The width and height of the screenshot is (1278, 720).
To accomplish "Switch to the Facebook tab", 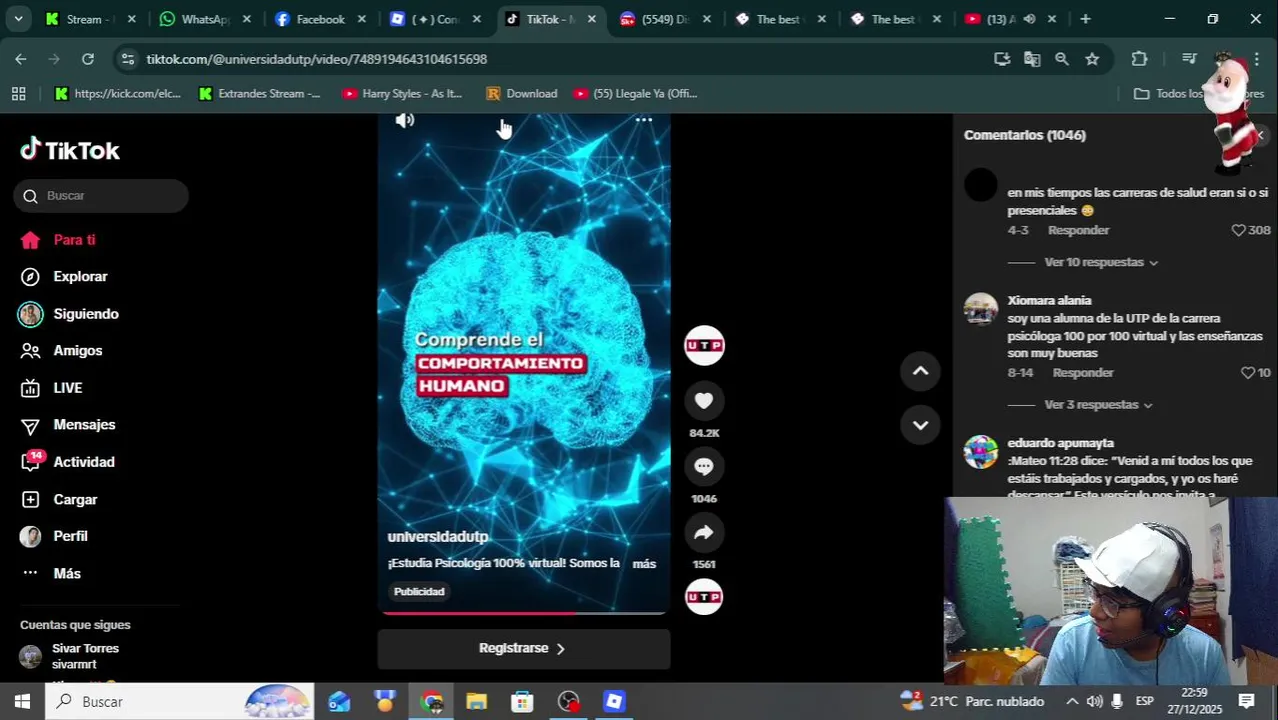I will pyautogui.click(x=319, y=19).
